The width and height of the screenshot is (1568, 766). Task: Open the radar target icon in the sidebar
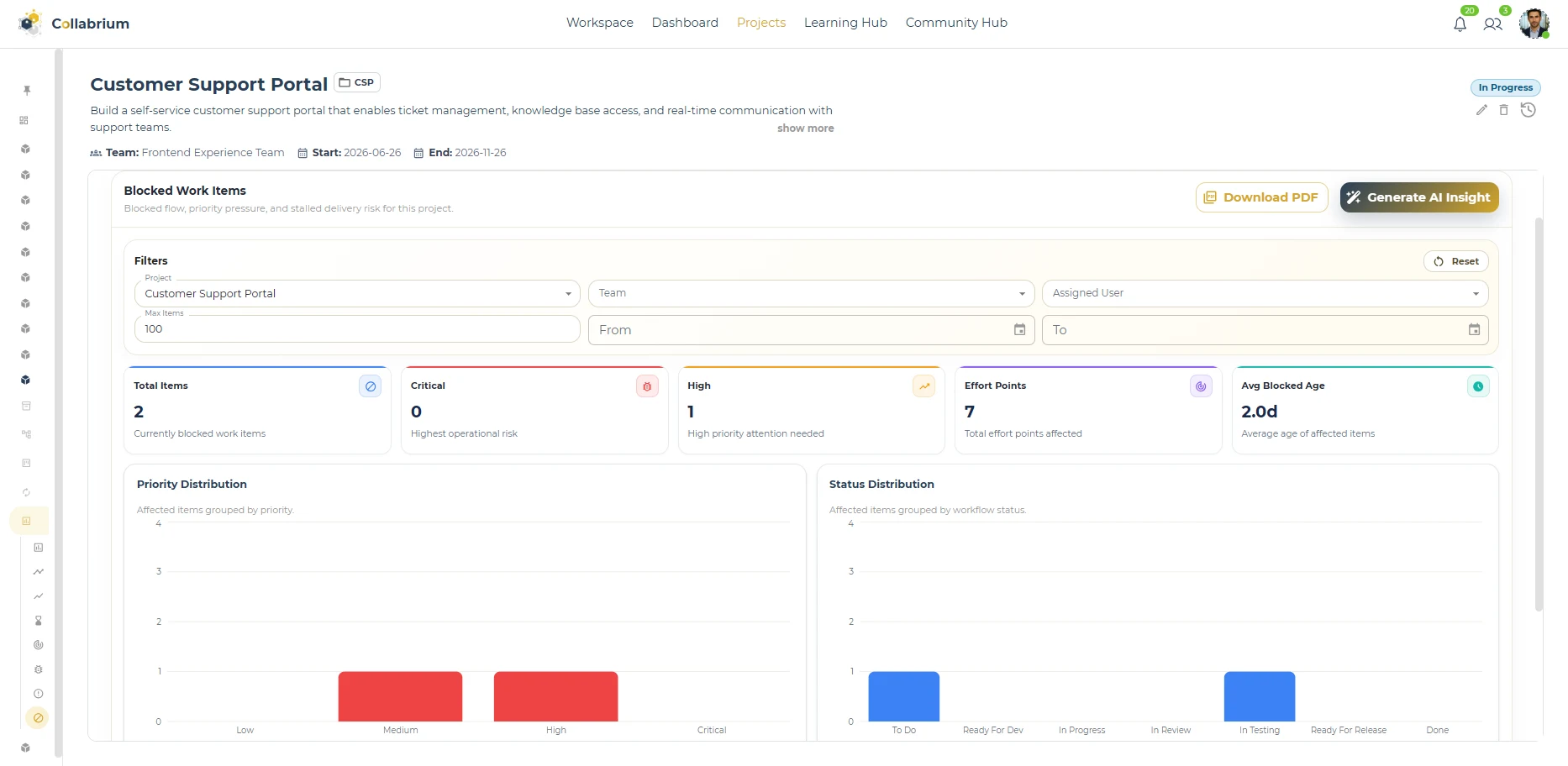click(38, 645)
